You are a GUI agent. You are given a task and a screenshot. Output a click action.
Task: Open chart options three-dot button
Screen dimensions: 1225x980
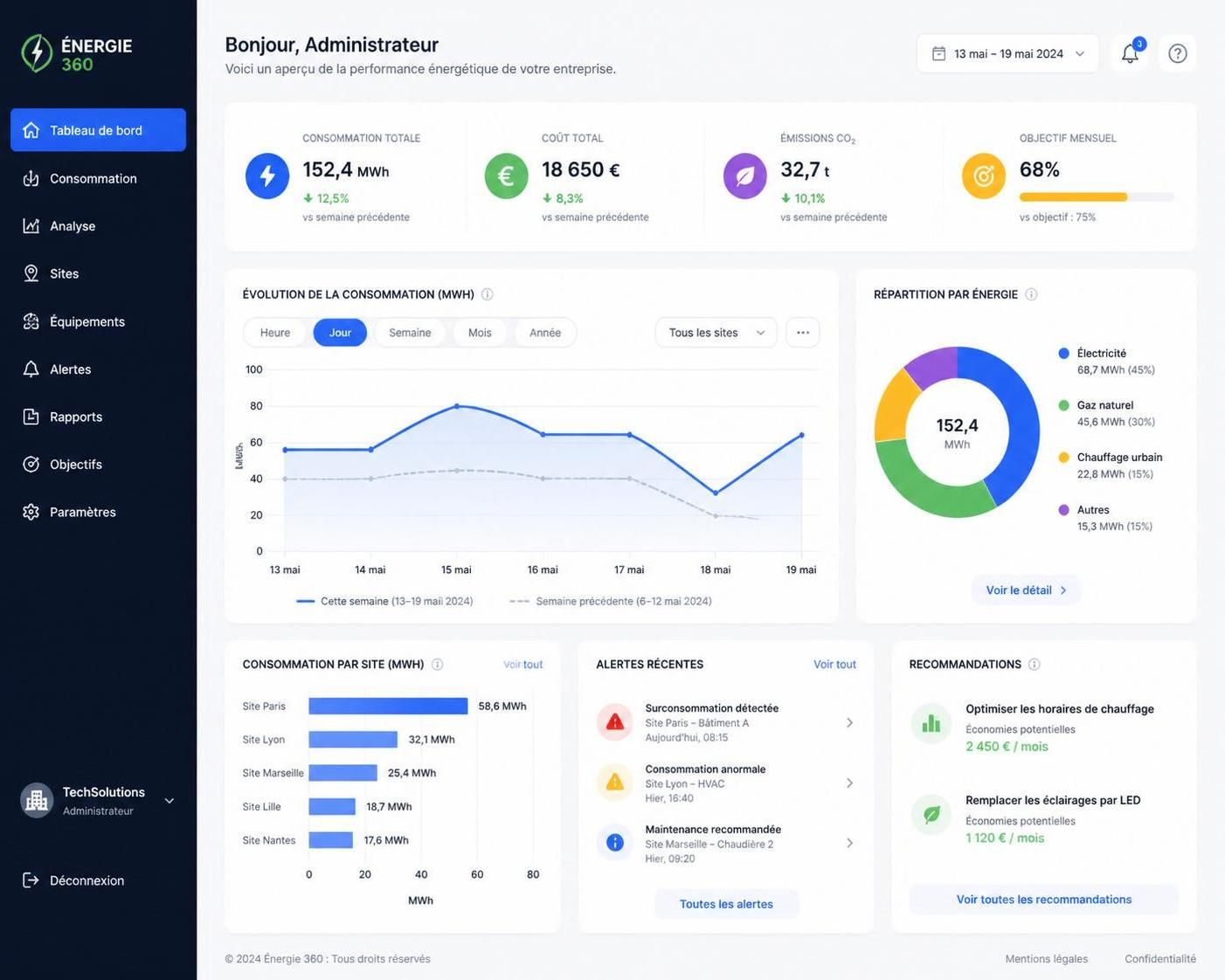tap(803, 333)
